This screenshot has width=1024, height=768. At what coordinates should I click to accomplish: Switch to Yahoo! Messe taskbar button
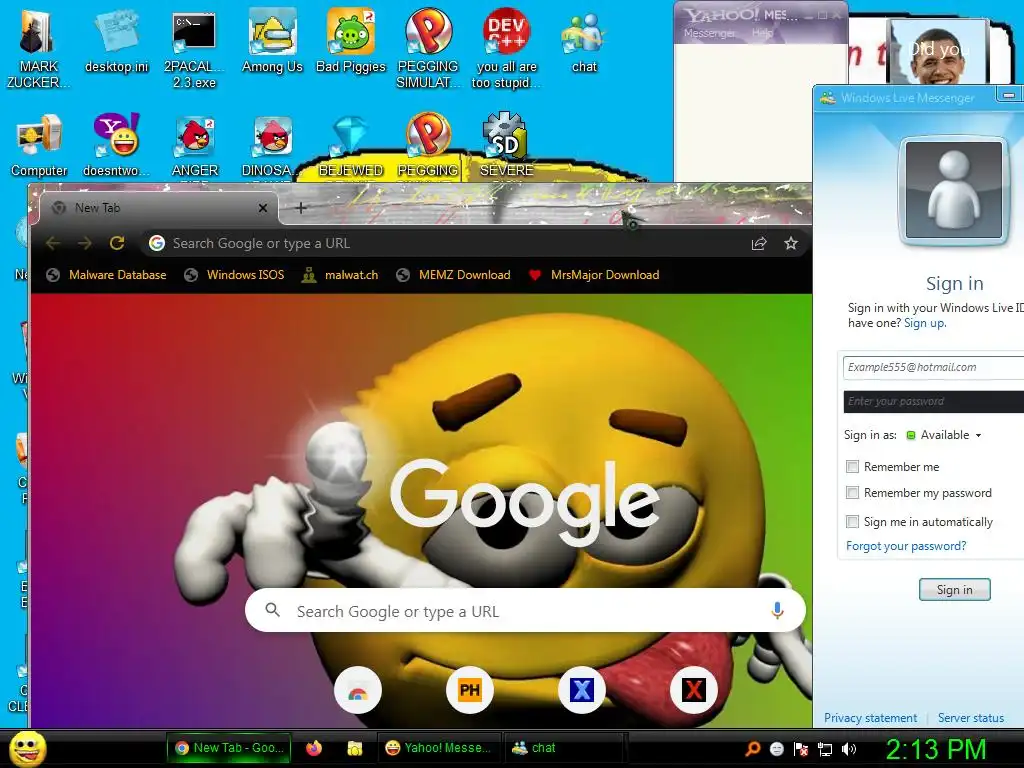pos(439,748)
